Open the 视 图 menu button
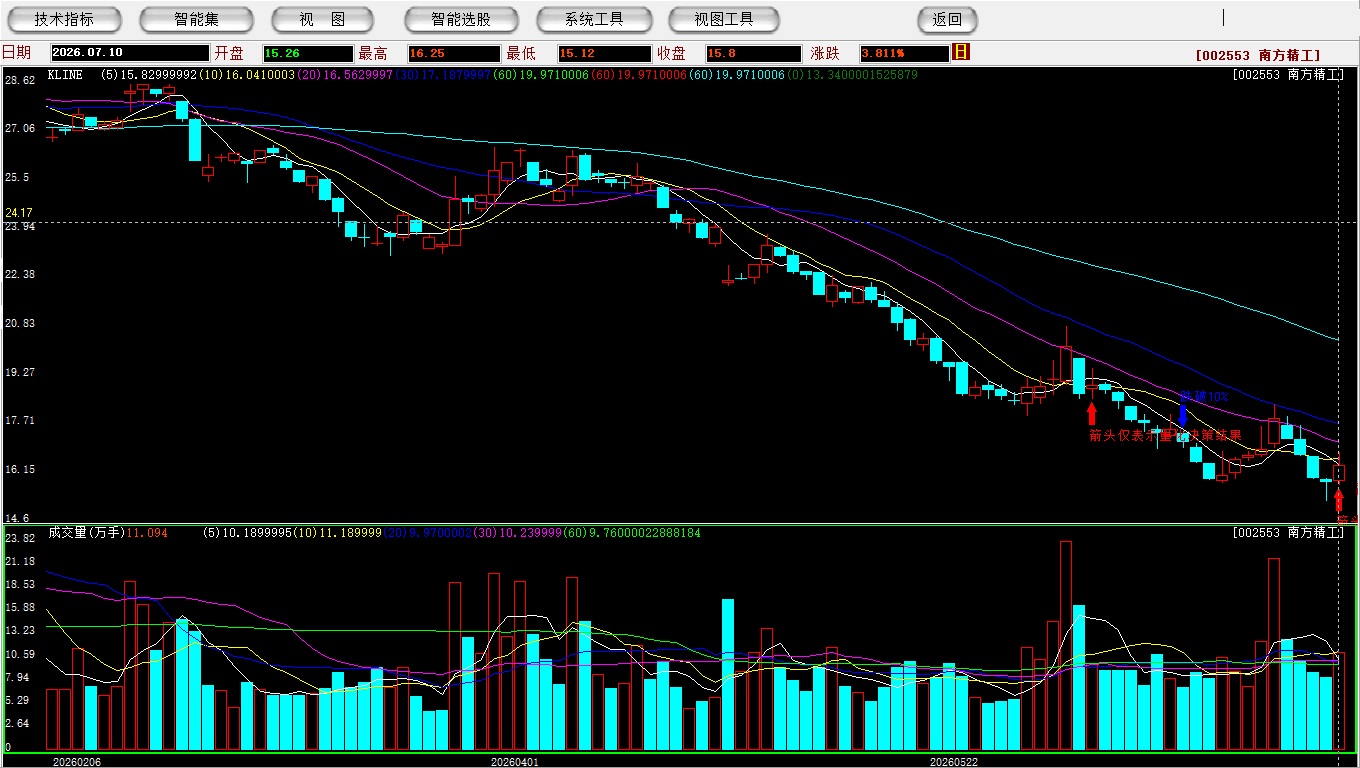The height and width of the screenshot is (768, 1360). pyautogui.click(x=323, y=19)
